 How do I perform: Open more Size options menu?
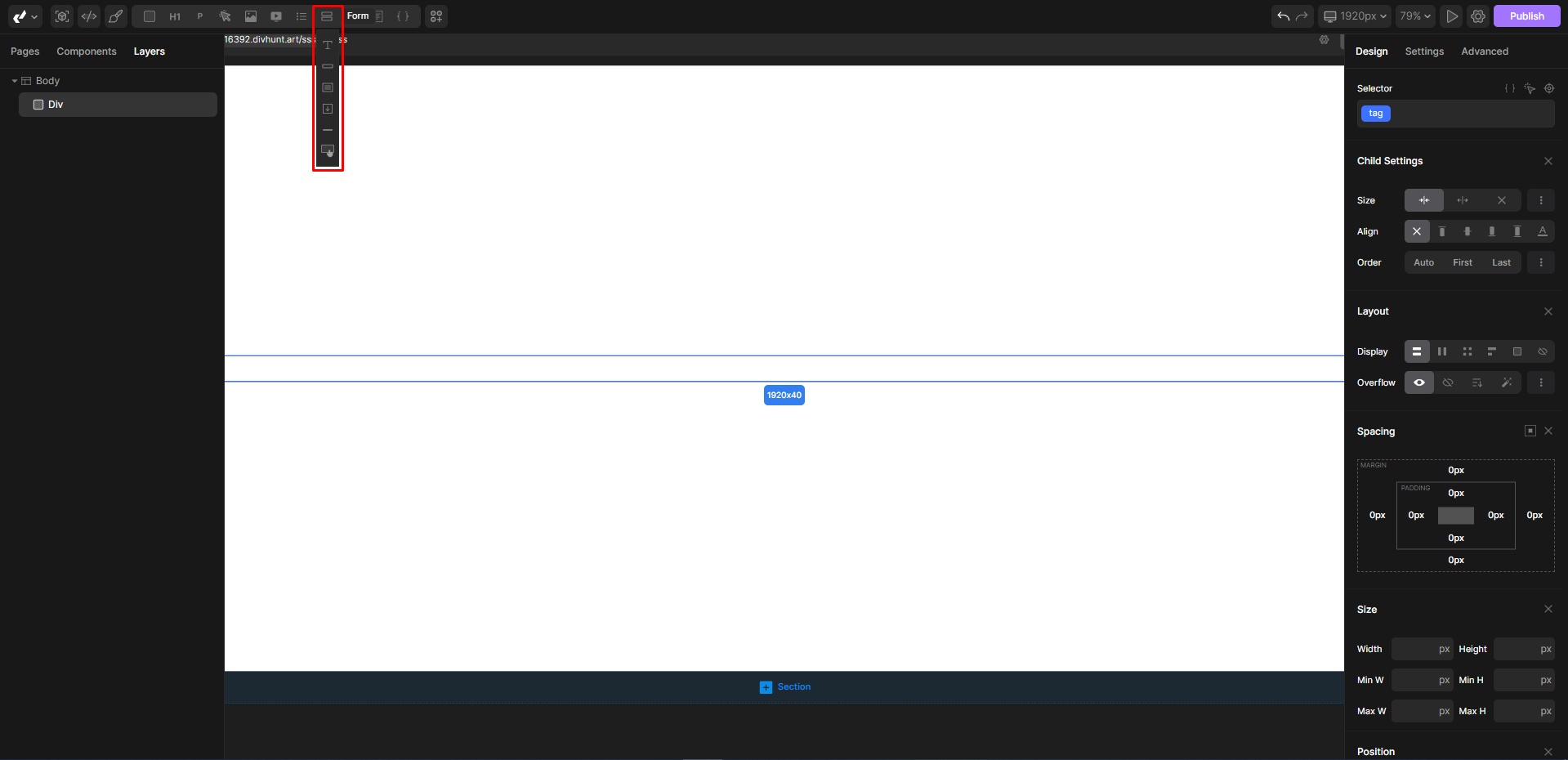(x=1541, y=200)
